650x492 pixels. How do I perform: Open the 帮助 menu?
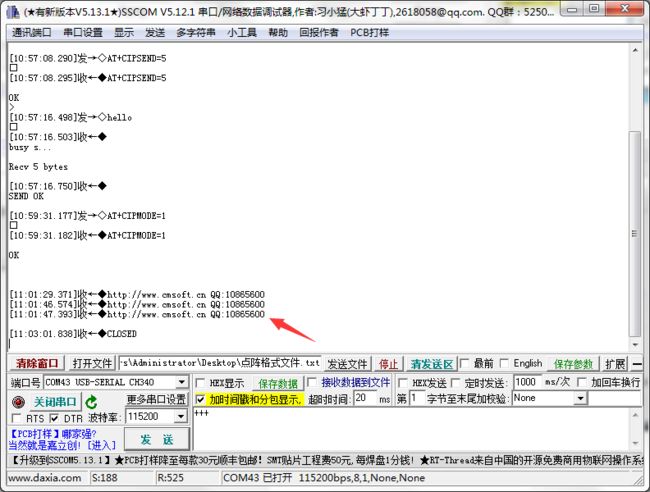pyautogui.click(x=278, y=32)
